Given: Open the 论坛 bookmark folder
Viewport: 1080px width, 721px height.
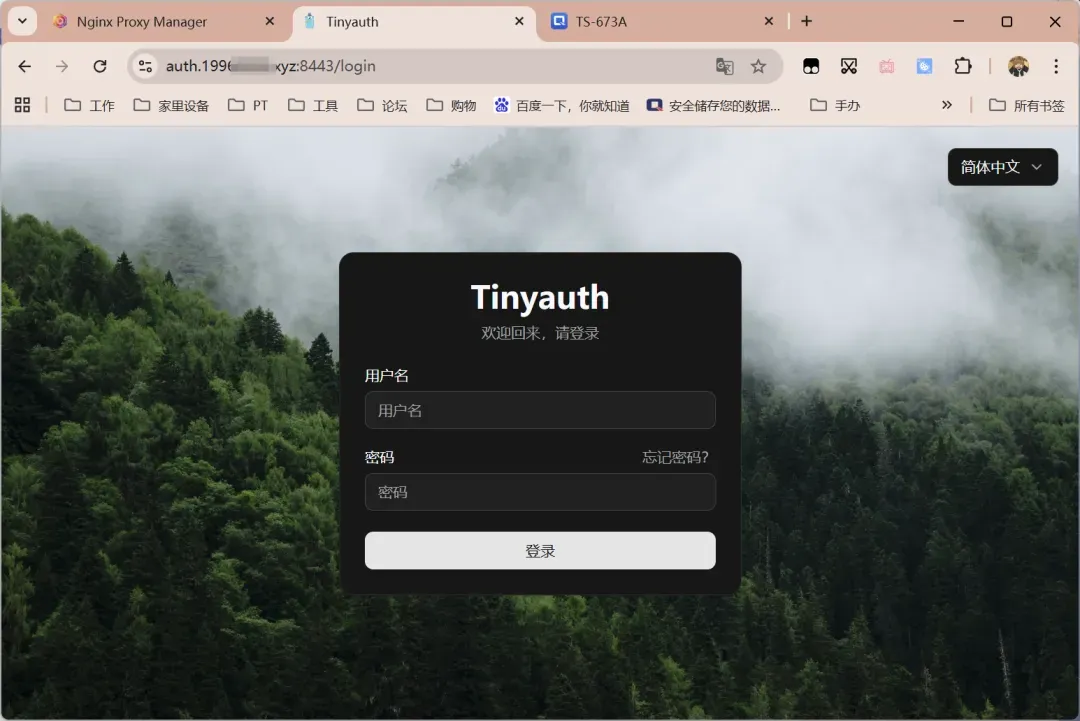Looking at the screenshot, I should click(x=382, y=105).
